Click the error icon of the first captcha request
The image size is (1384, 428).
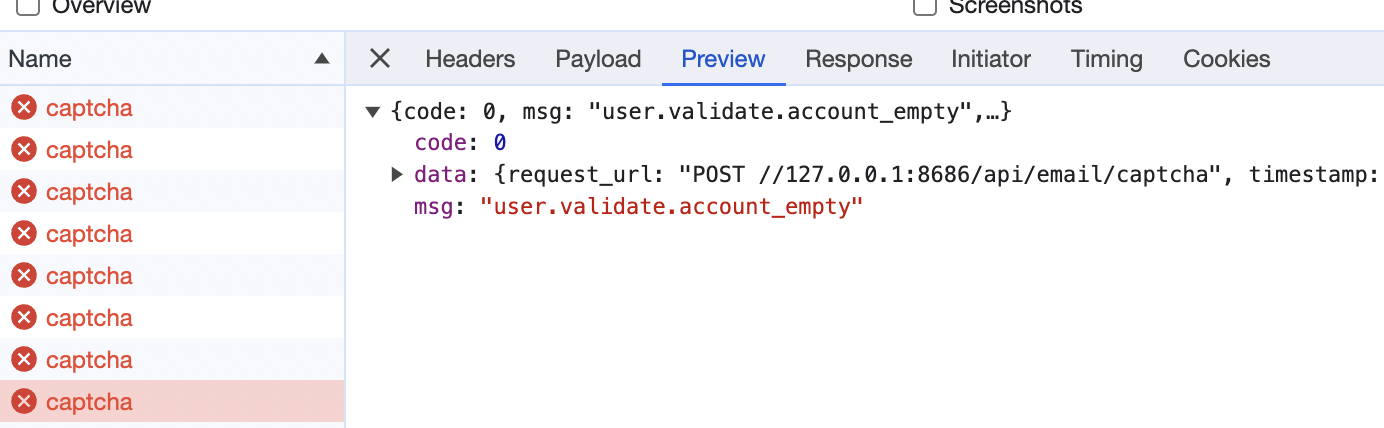[x=24, y=108]
